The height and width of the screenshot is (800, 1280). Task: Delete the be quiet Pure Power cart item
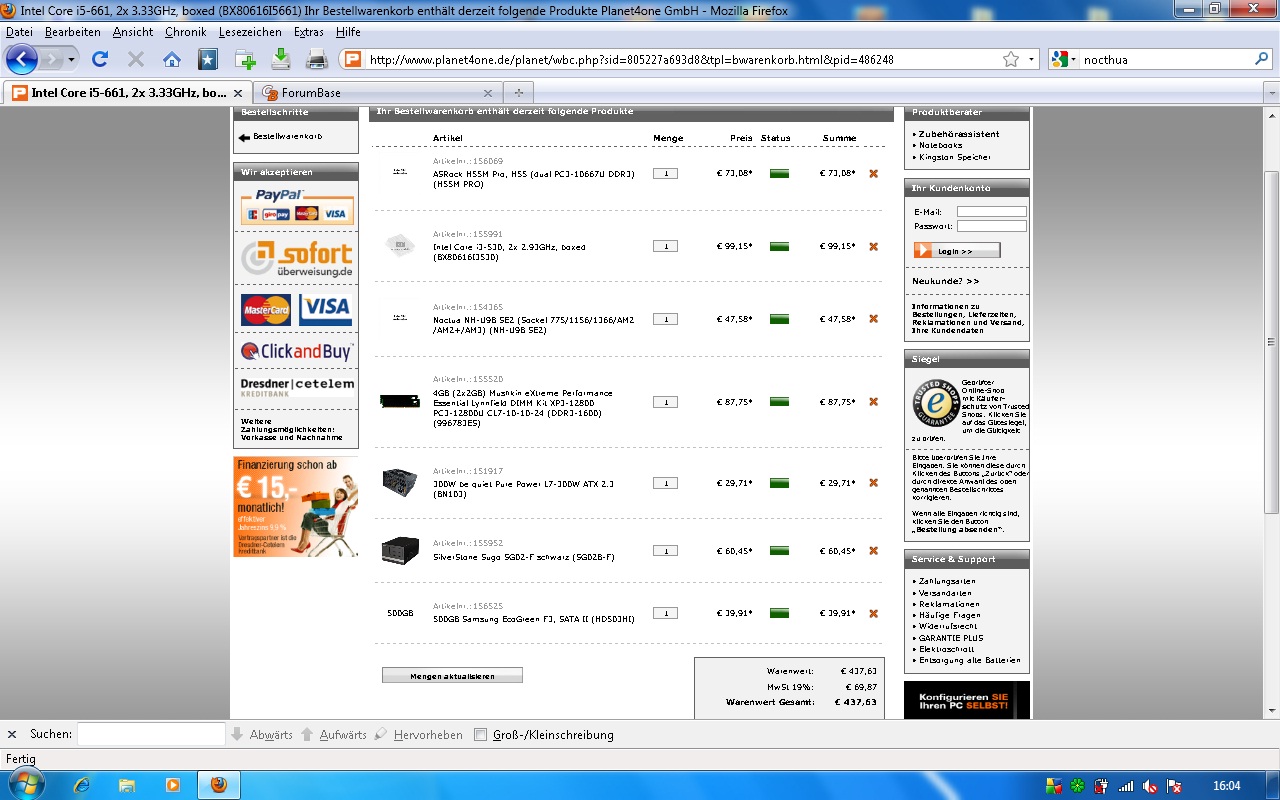[873, 483]
